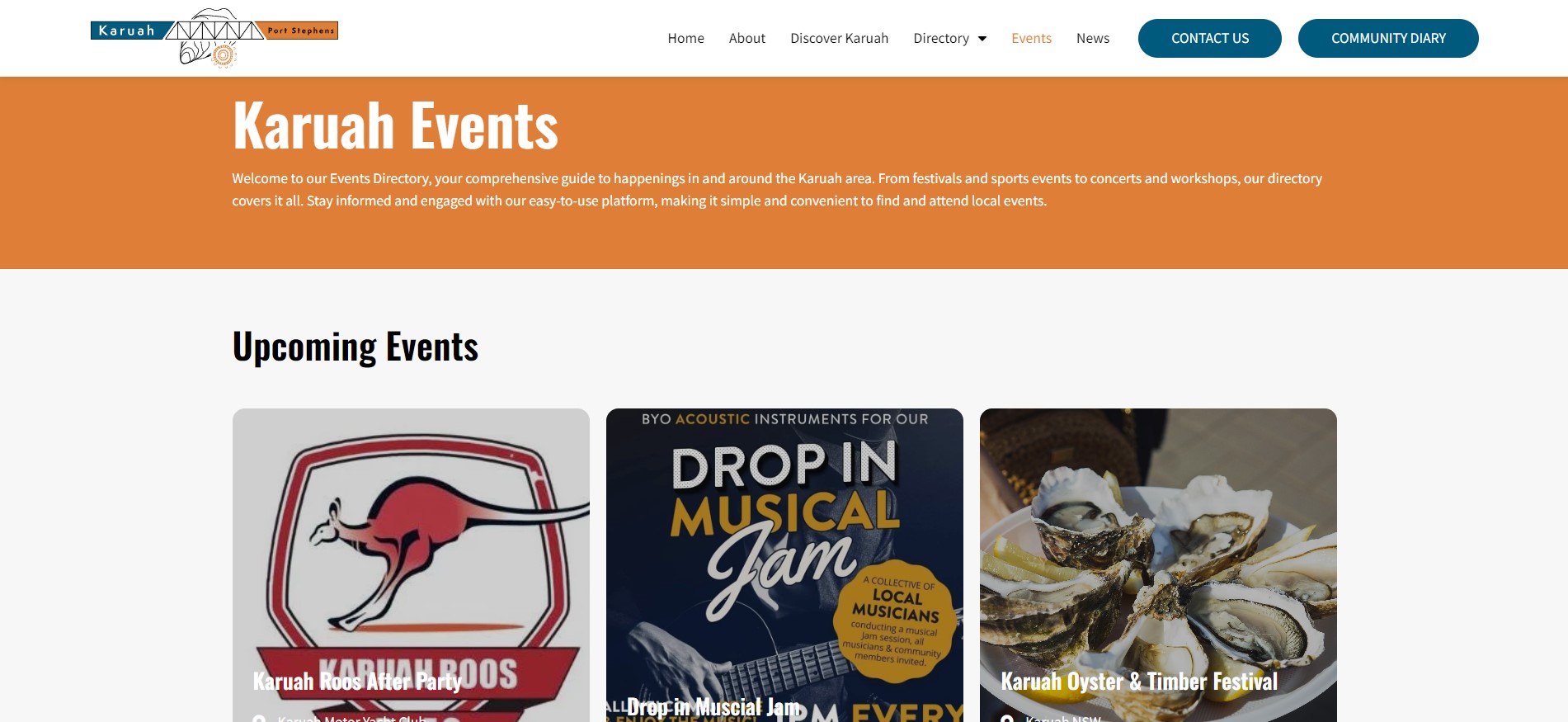1568x722 pixels.
Task: Click the Karuah Roos After Party title
Action: [x=357, y=682]
